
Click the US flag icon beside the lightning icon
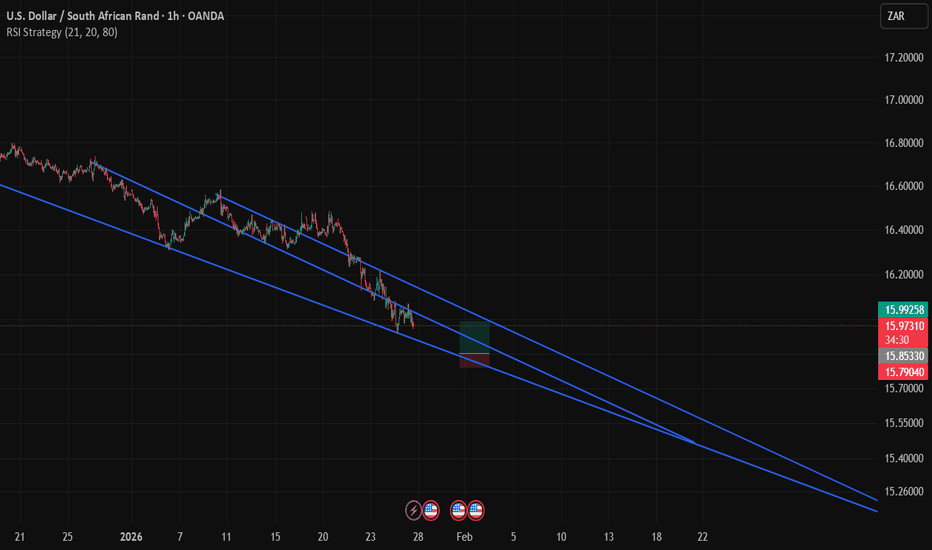[x=431, y=510]
